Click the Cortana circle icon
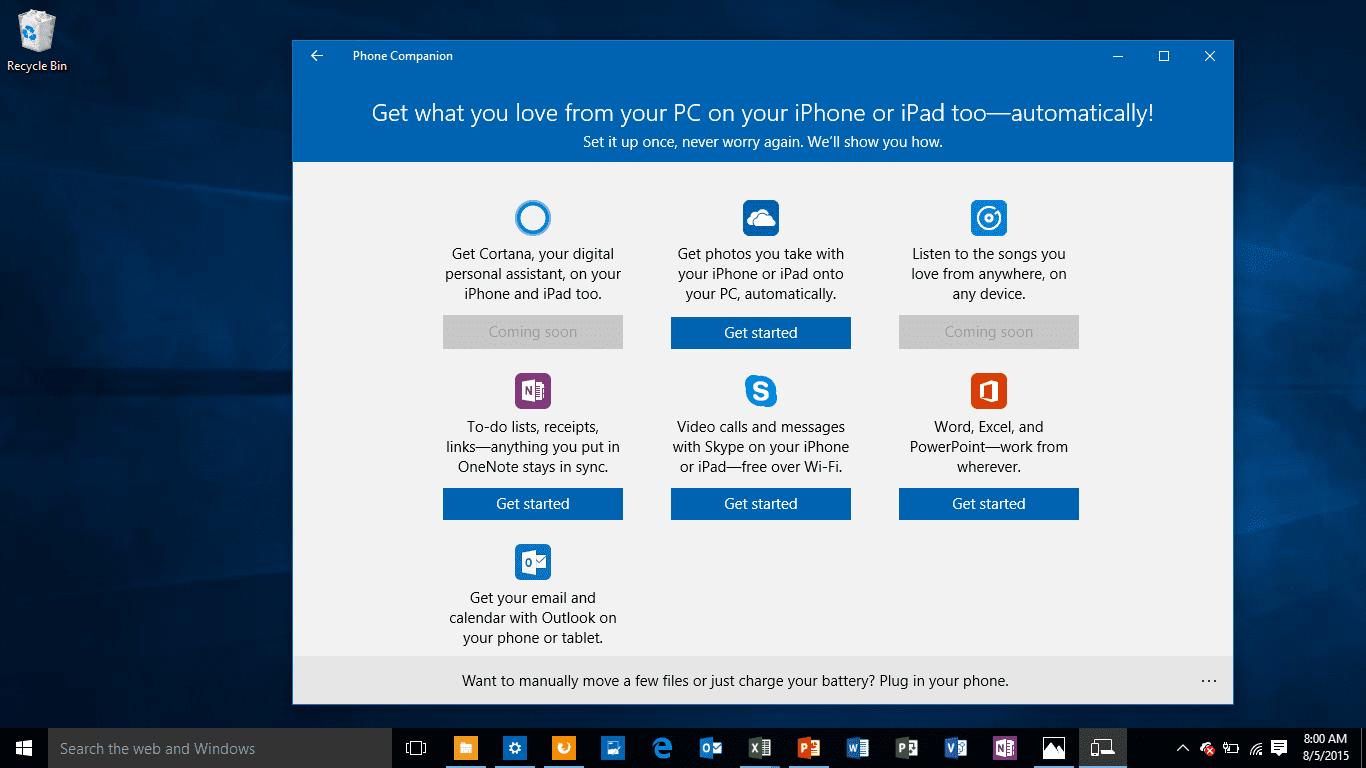 (x=533, y=218)
